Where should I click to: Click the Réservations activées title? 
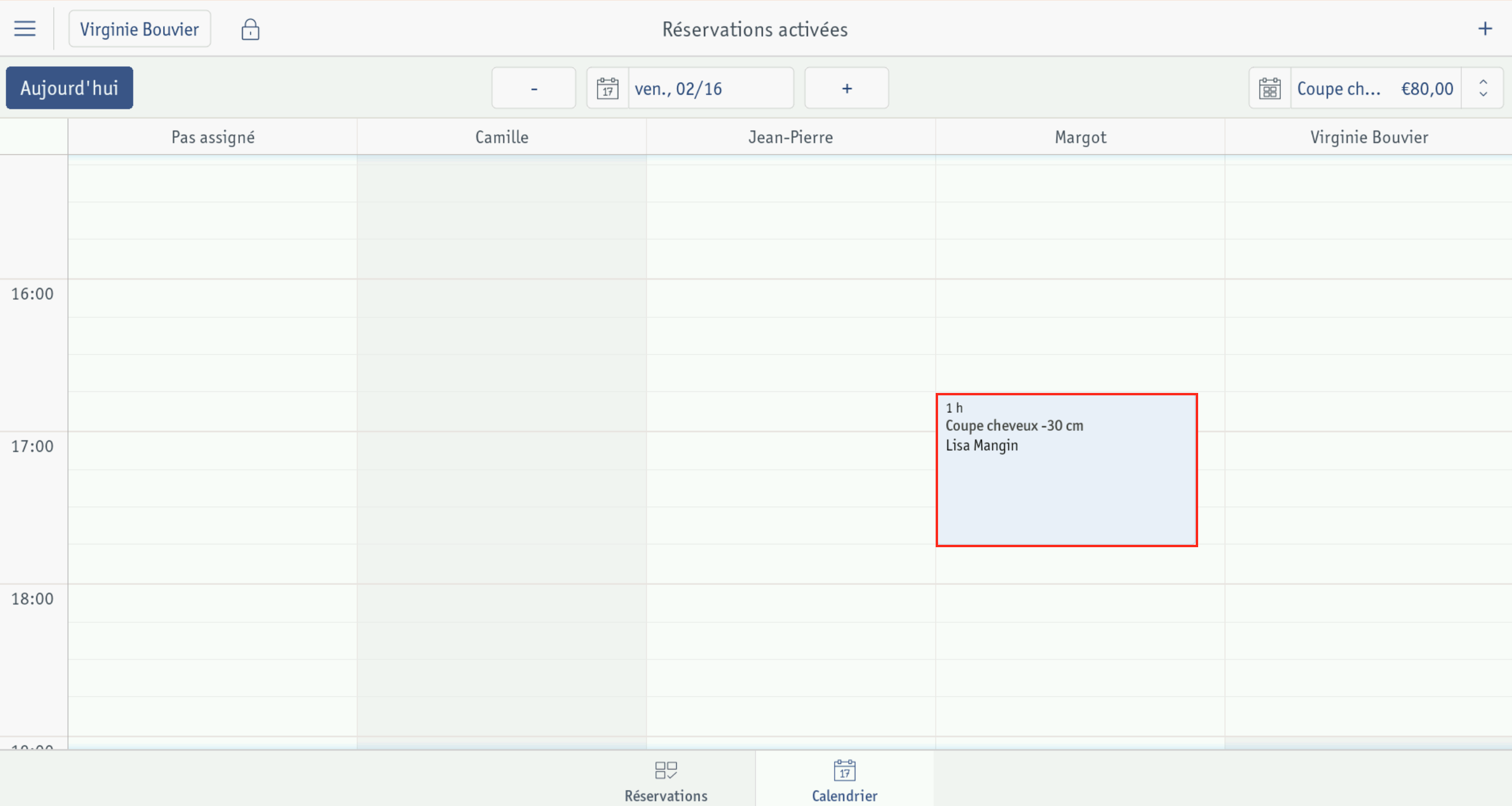[755, 29]
